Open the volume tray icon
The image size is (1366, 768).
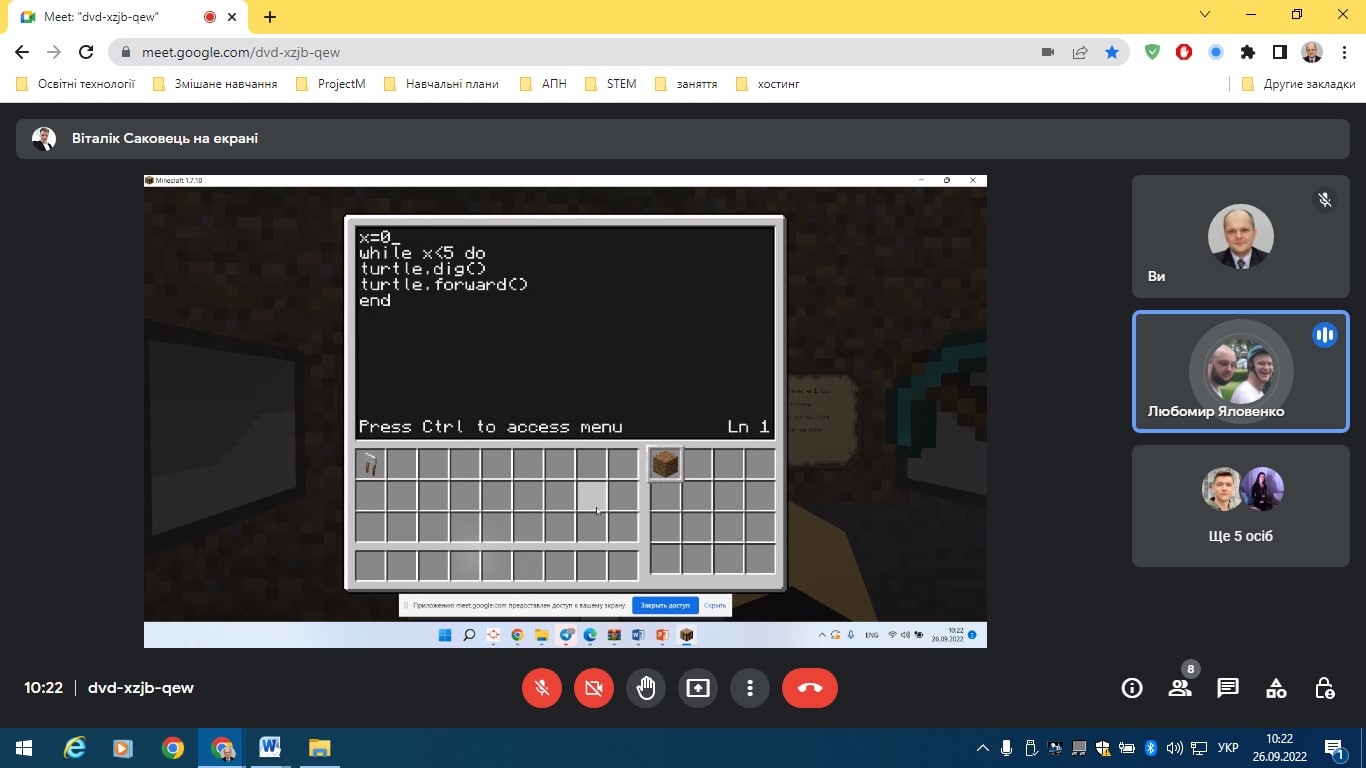[1175, 748]
